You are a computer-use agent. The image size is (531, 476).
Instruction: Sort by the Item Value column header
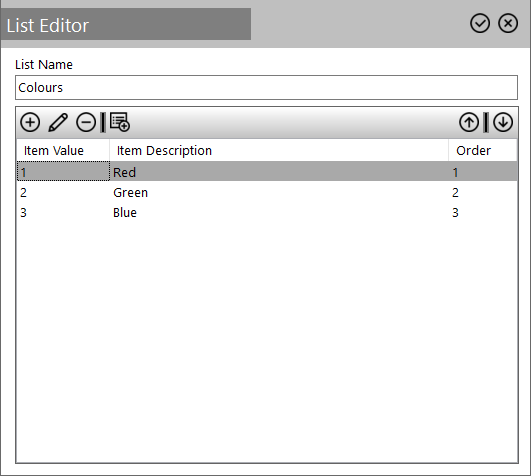tap(63, 150)
